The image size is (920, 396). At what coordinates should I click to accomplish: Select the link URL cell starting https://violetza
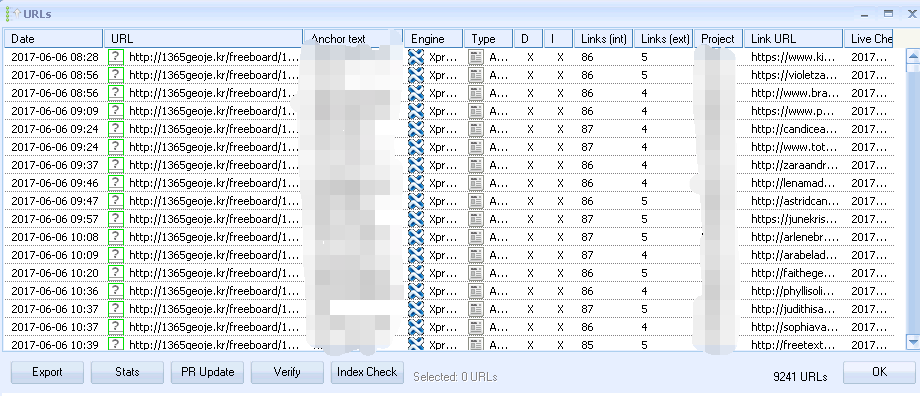tap(794, 75)
